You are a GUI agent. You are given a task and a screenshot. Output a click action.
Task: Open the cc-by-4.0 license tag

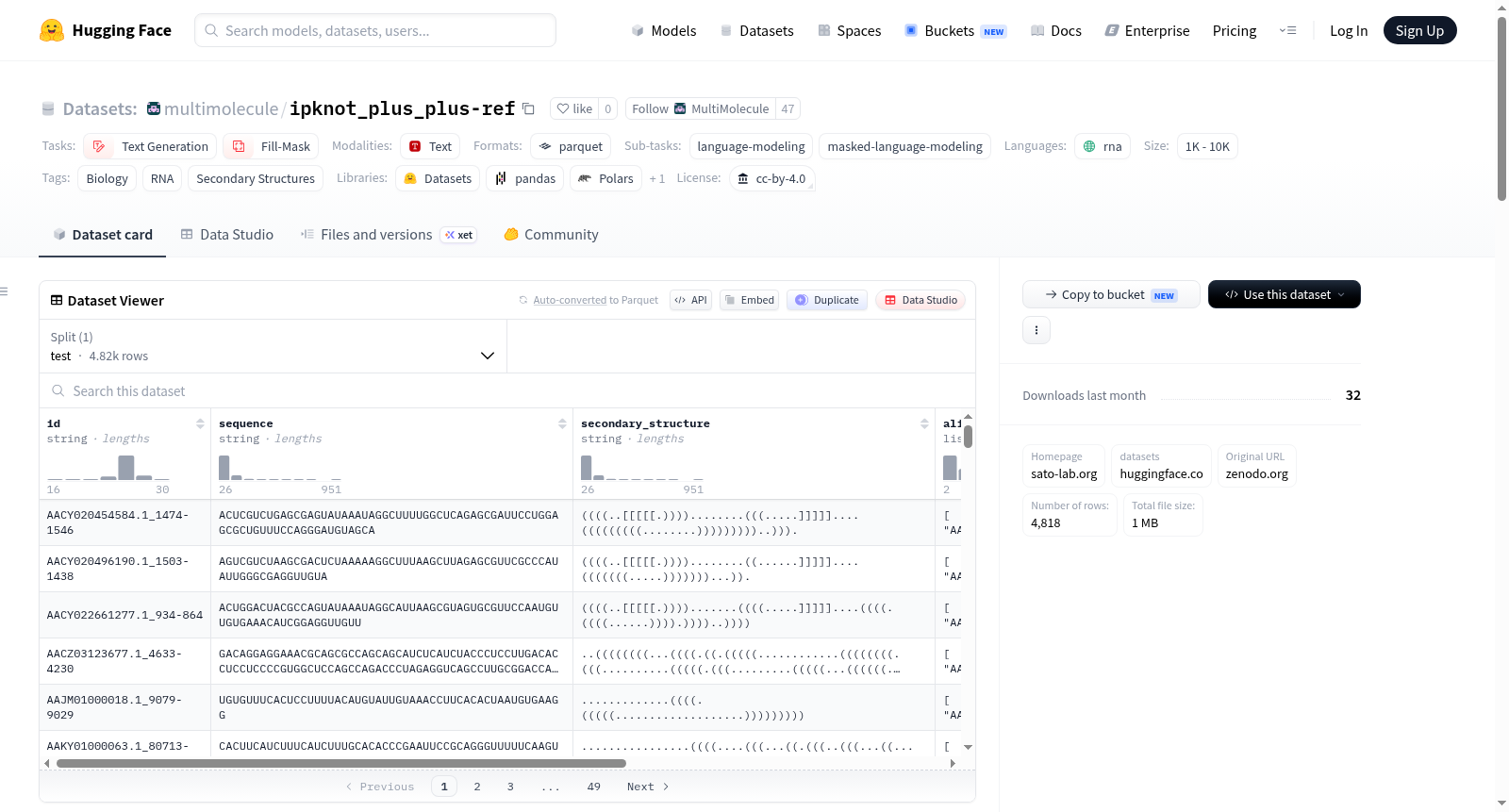771,178
